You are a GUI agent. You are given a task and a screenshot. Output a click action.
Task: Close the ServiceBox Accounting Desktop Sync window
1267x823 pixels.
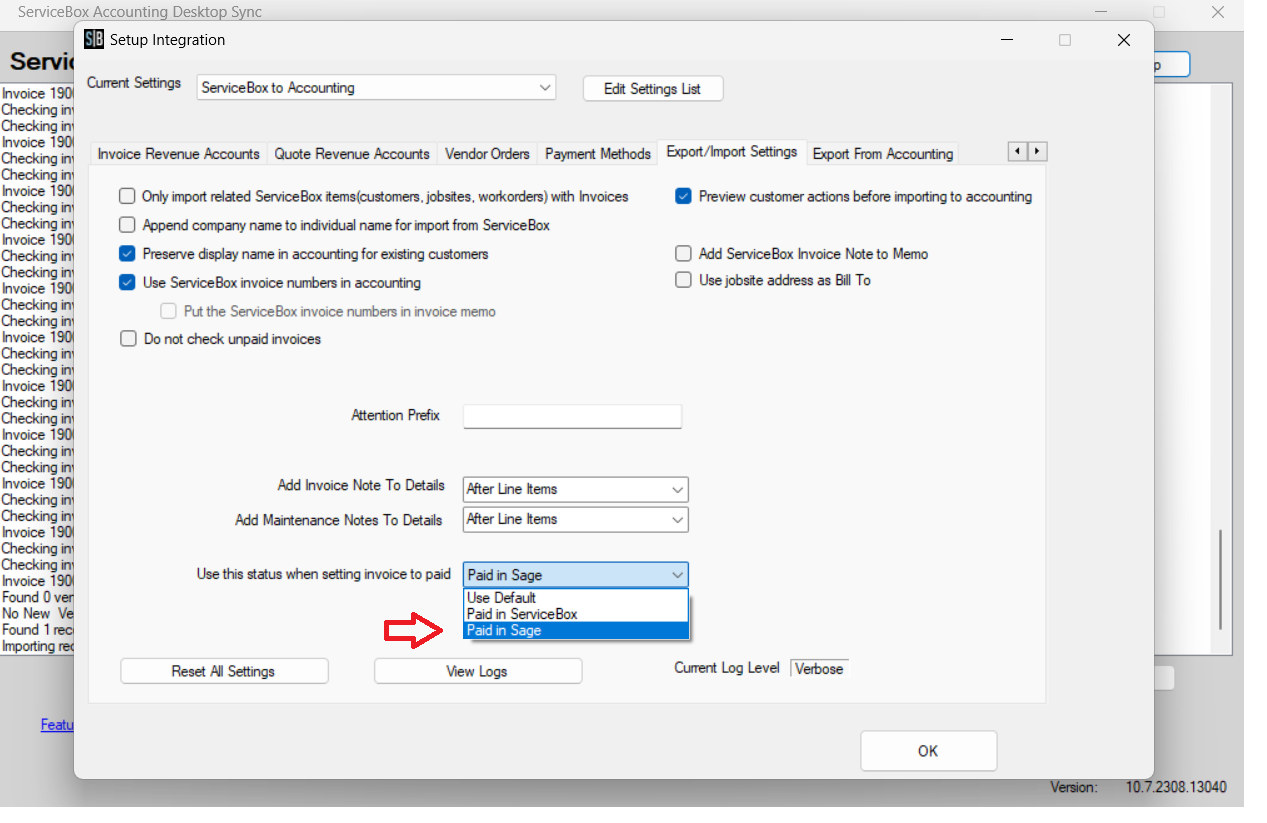point(1218,13)
